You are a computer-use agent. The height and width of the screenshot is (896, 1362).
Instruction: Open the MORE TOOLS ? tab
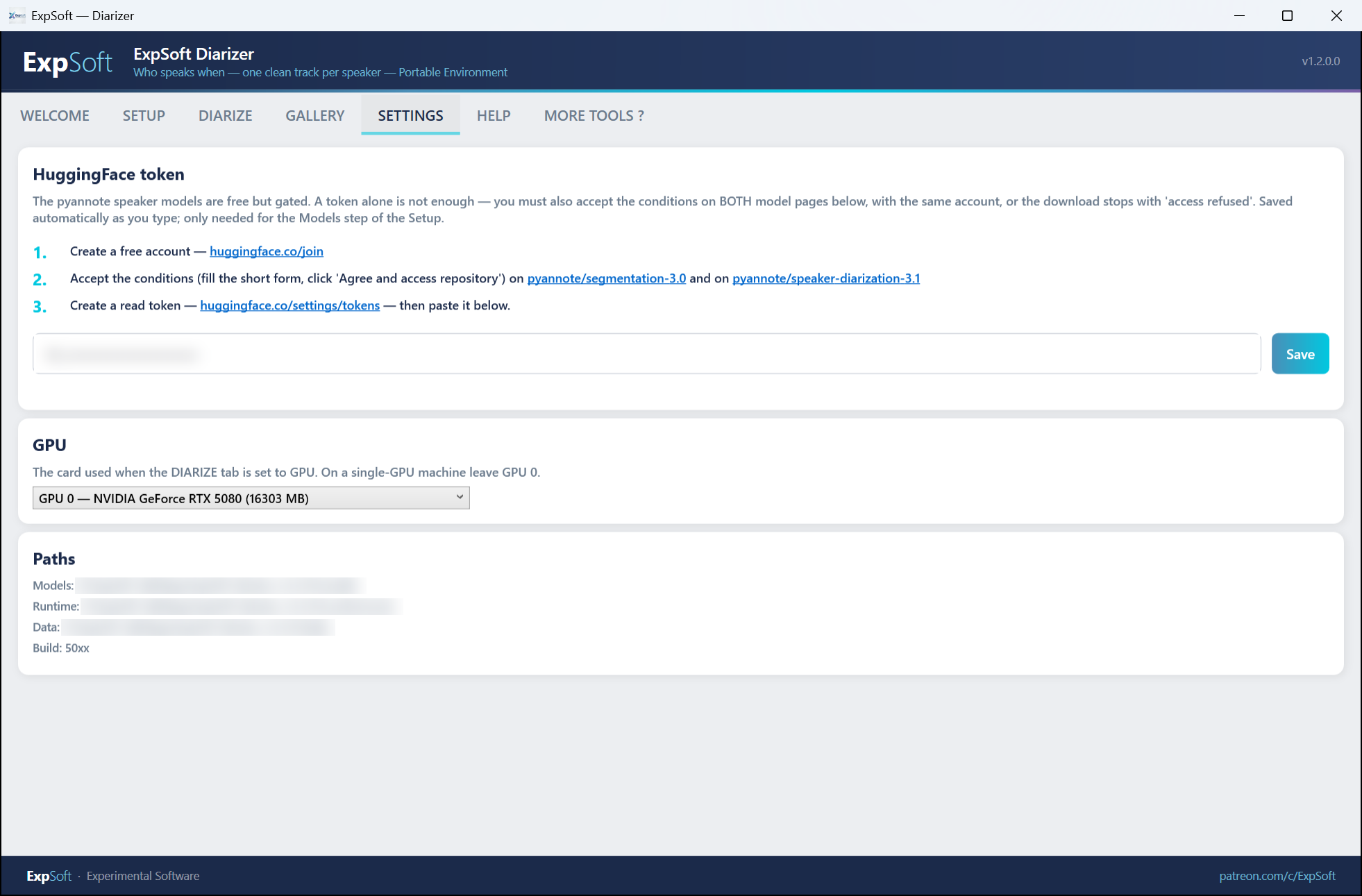tap(594, 115)
